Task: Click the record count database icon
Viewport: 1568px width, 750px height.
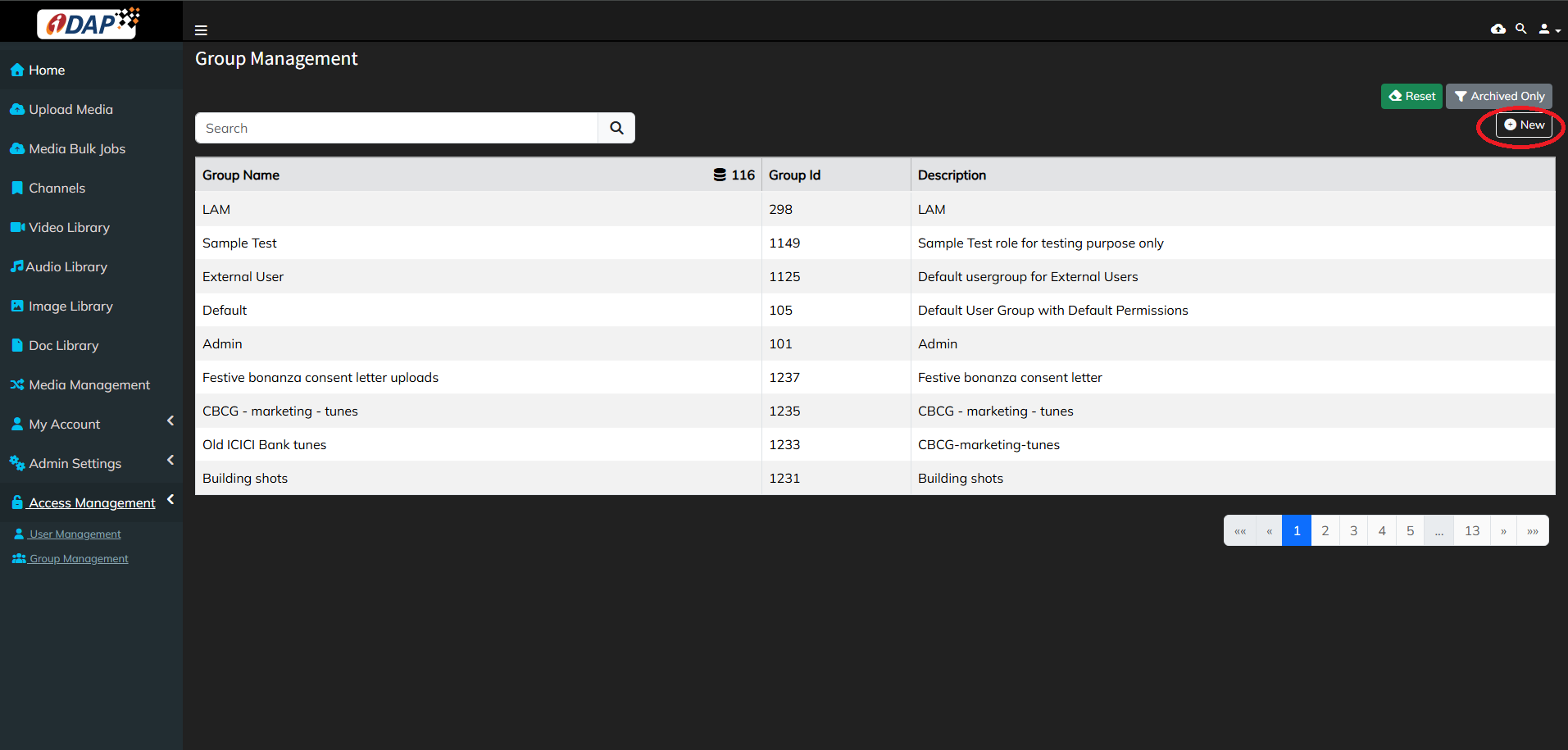Action: tap(720, 175)
